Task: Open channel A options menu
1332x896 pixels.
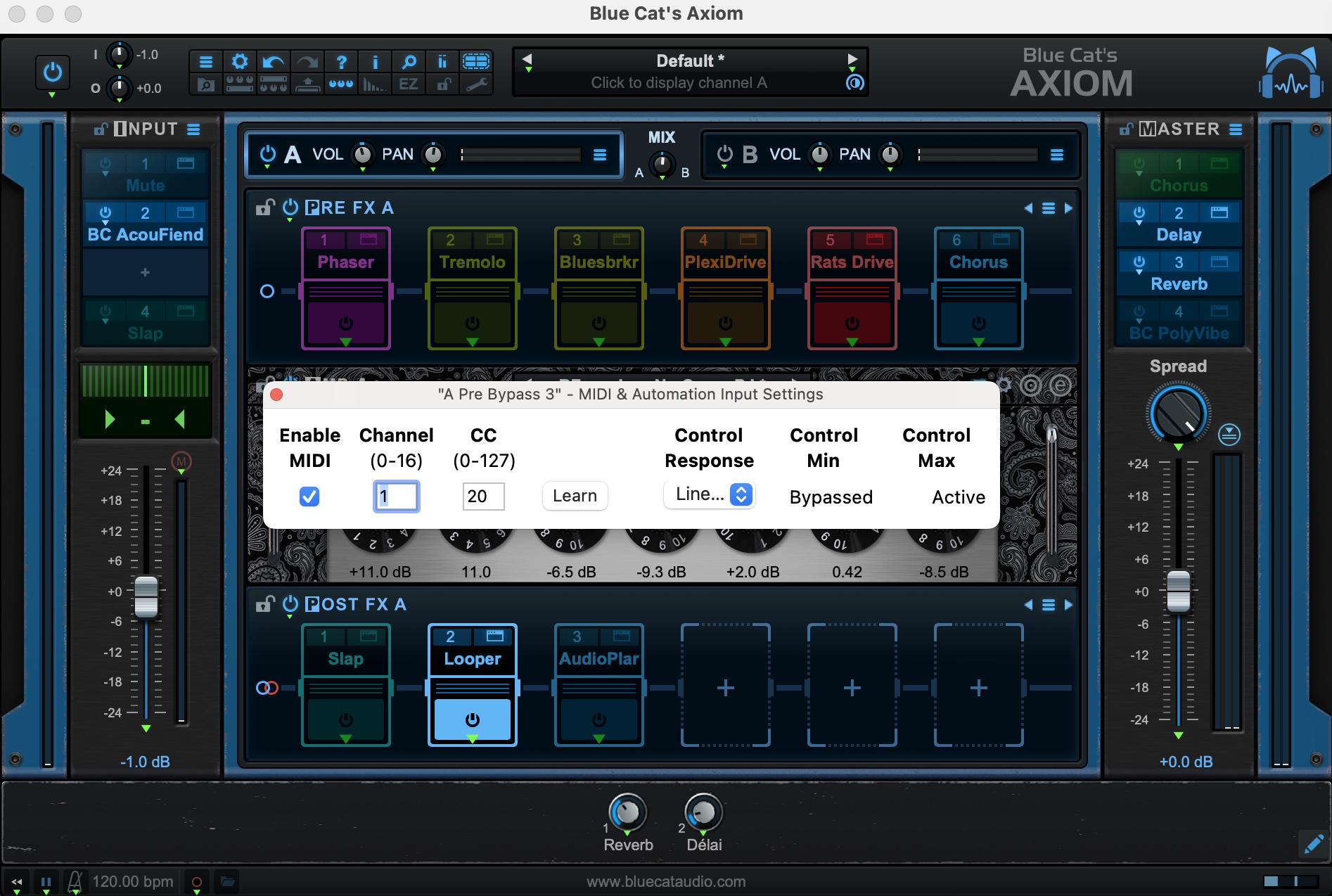Action: (x=600, y=155)
